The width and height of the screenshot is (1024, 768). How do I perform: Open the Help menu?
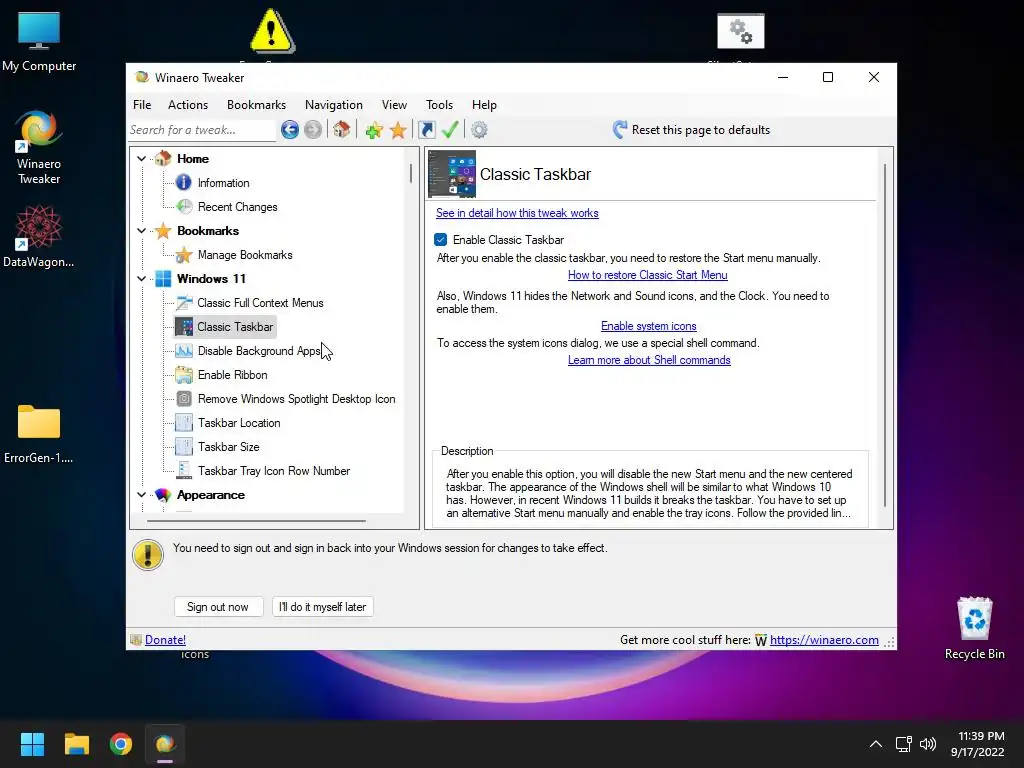pos(485,104)
